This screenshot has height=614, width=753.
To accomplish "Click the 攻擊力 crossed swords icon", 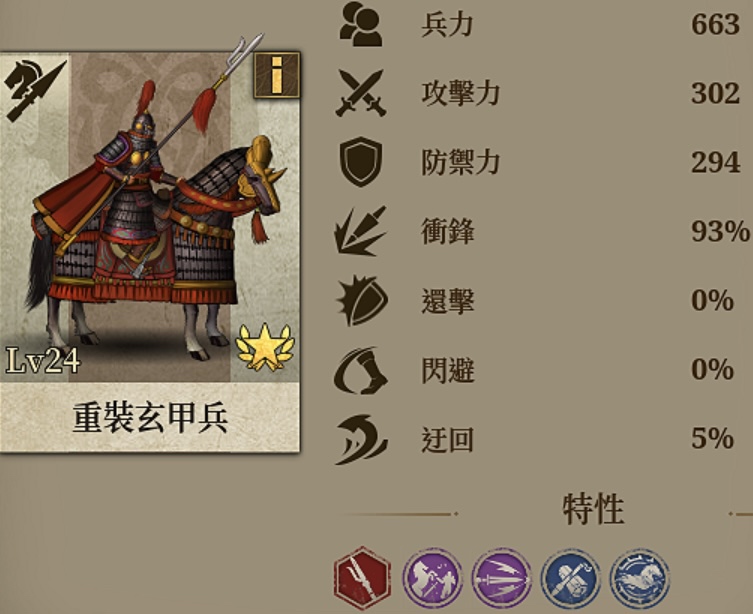I will tap(361, 93).
